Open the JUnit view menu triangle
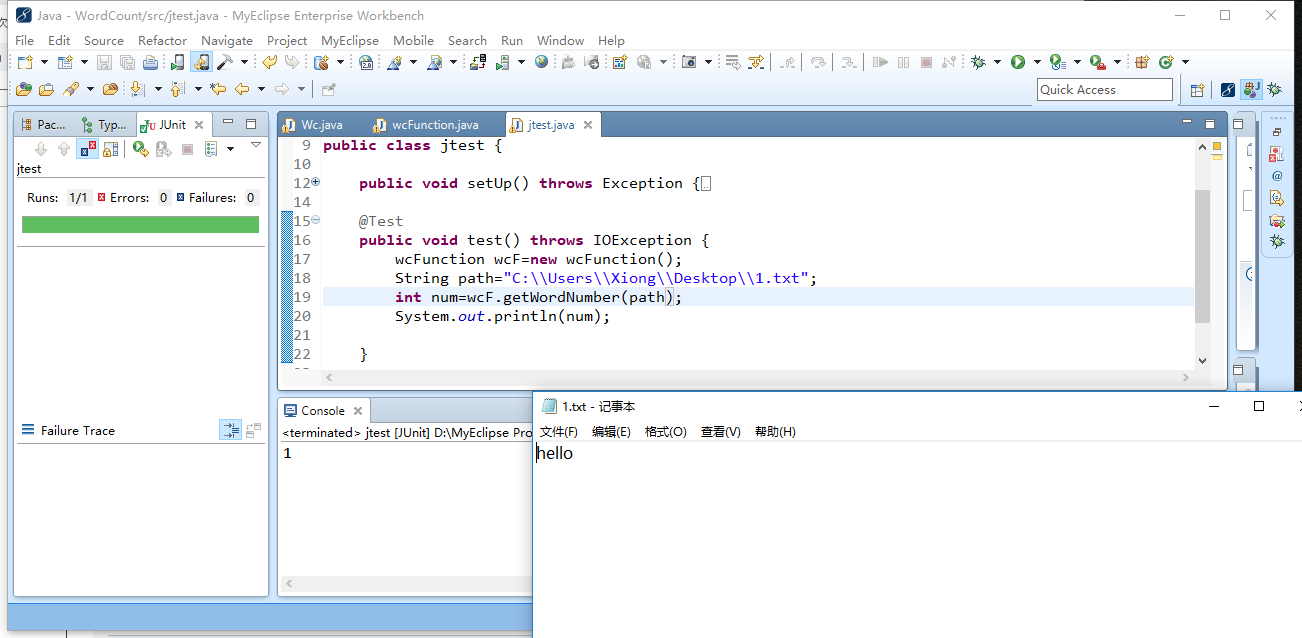Screen dimensions: 1302x638 pyautogui.click(x=256, y=146)
